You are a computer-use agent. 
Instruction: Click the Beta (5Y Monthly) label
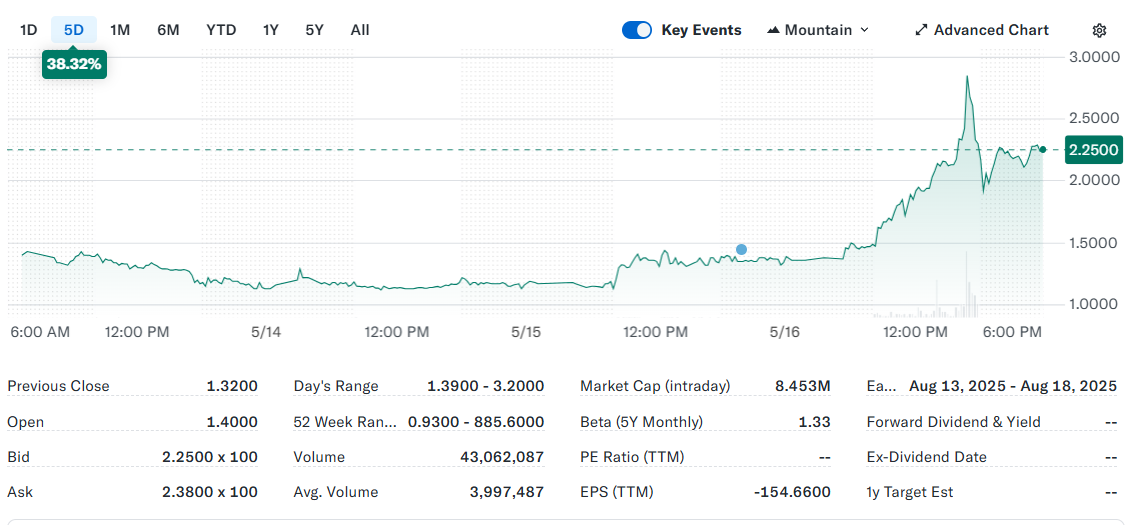coord(641,422)
